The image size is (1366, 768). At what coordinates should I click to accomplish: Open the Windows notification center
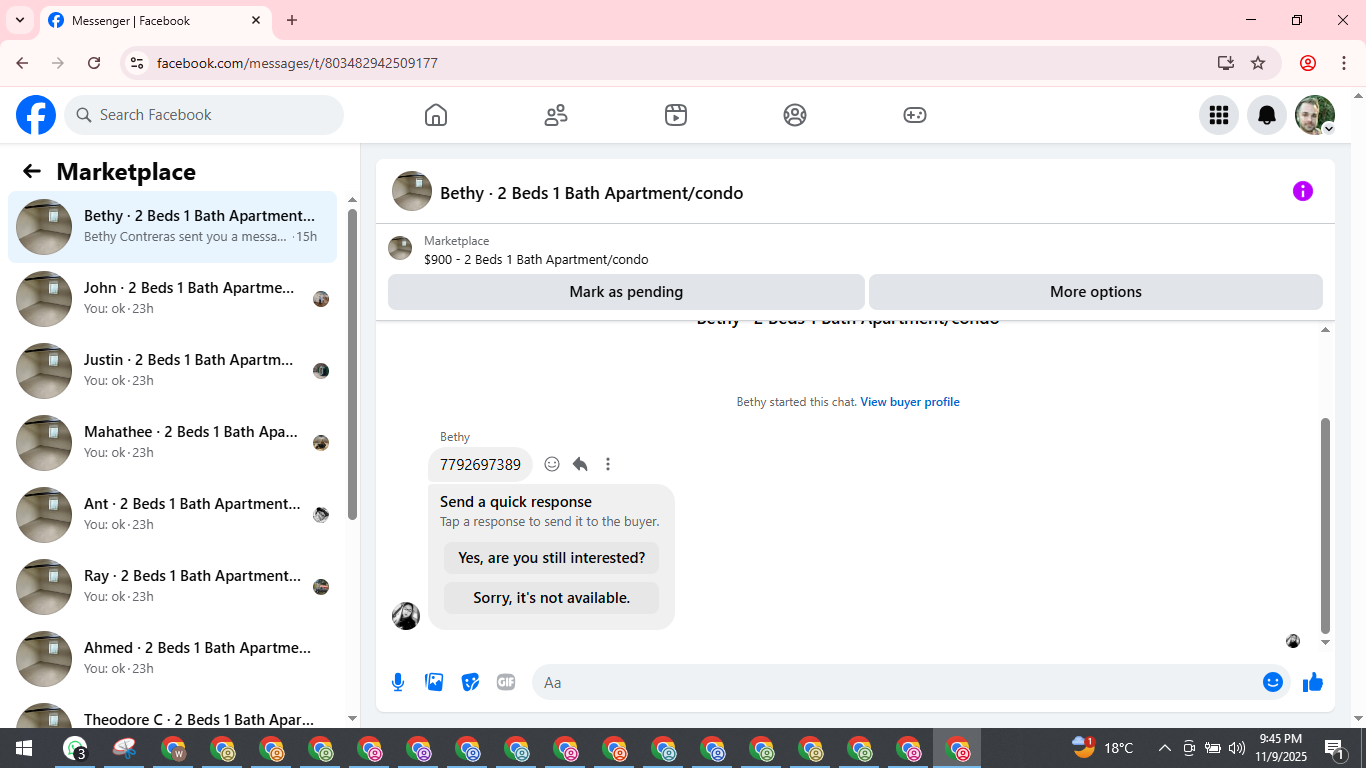click(x=1335, y=748)
